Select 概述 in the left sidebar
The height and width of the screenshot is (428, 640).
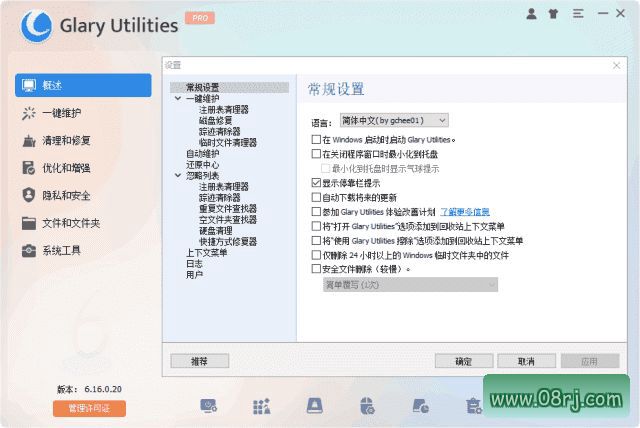click(x=83, y=85)
